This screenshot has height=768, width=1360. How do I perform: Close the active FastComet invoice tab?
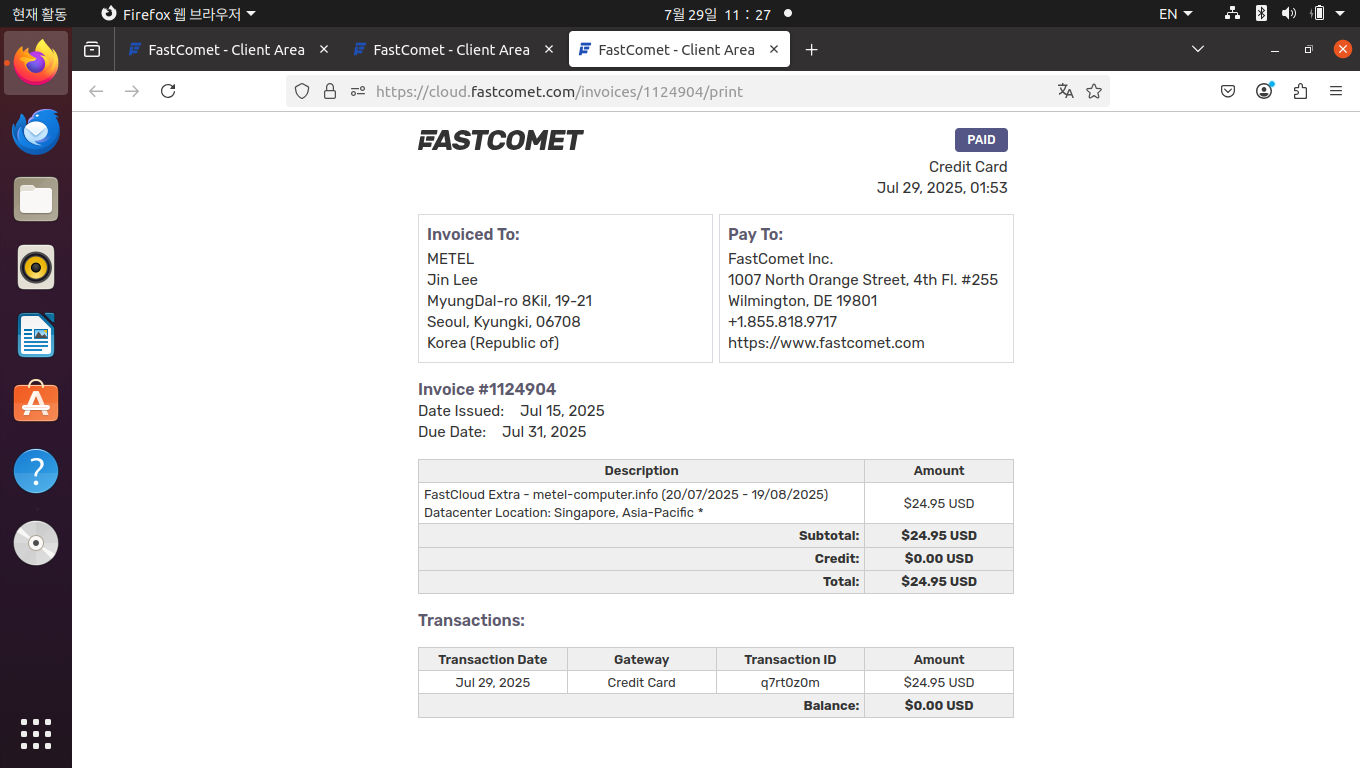point(774,49)
